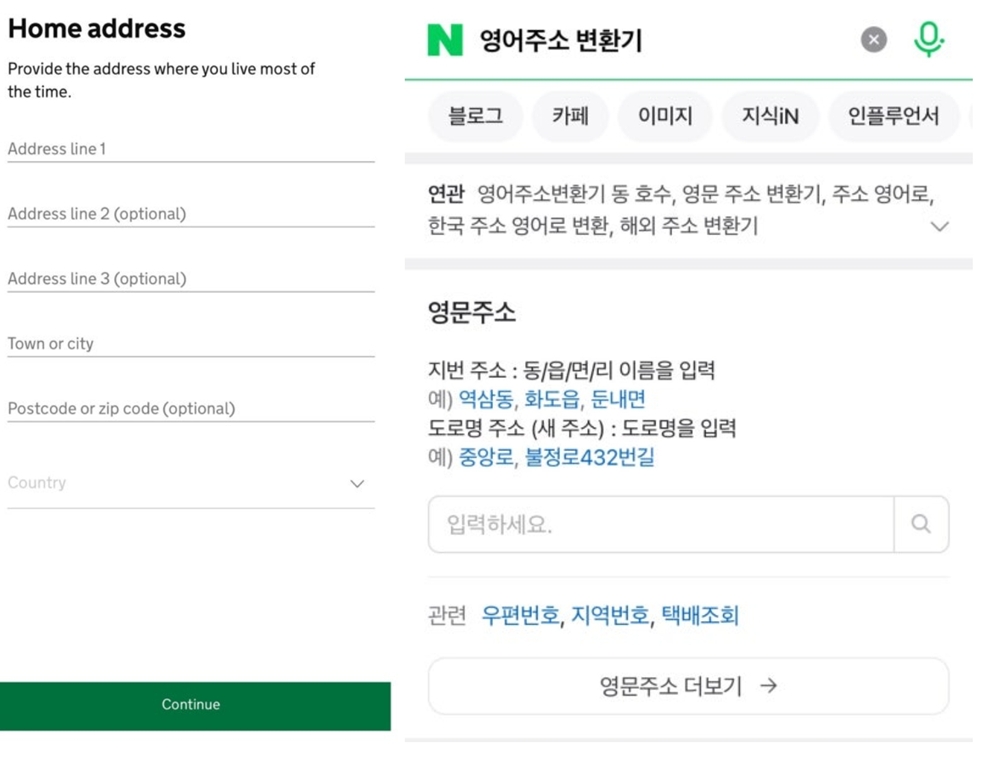The image size is (1000, 759).
Task: Click the 지번 주소 instruction line
Action: (x=571, y=370)
